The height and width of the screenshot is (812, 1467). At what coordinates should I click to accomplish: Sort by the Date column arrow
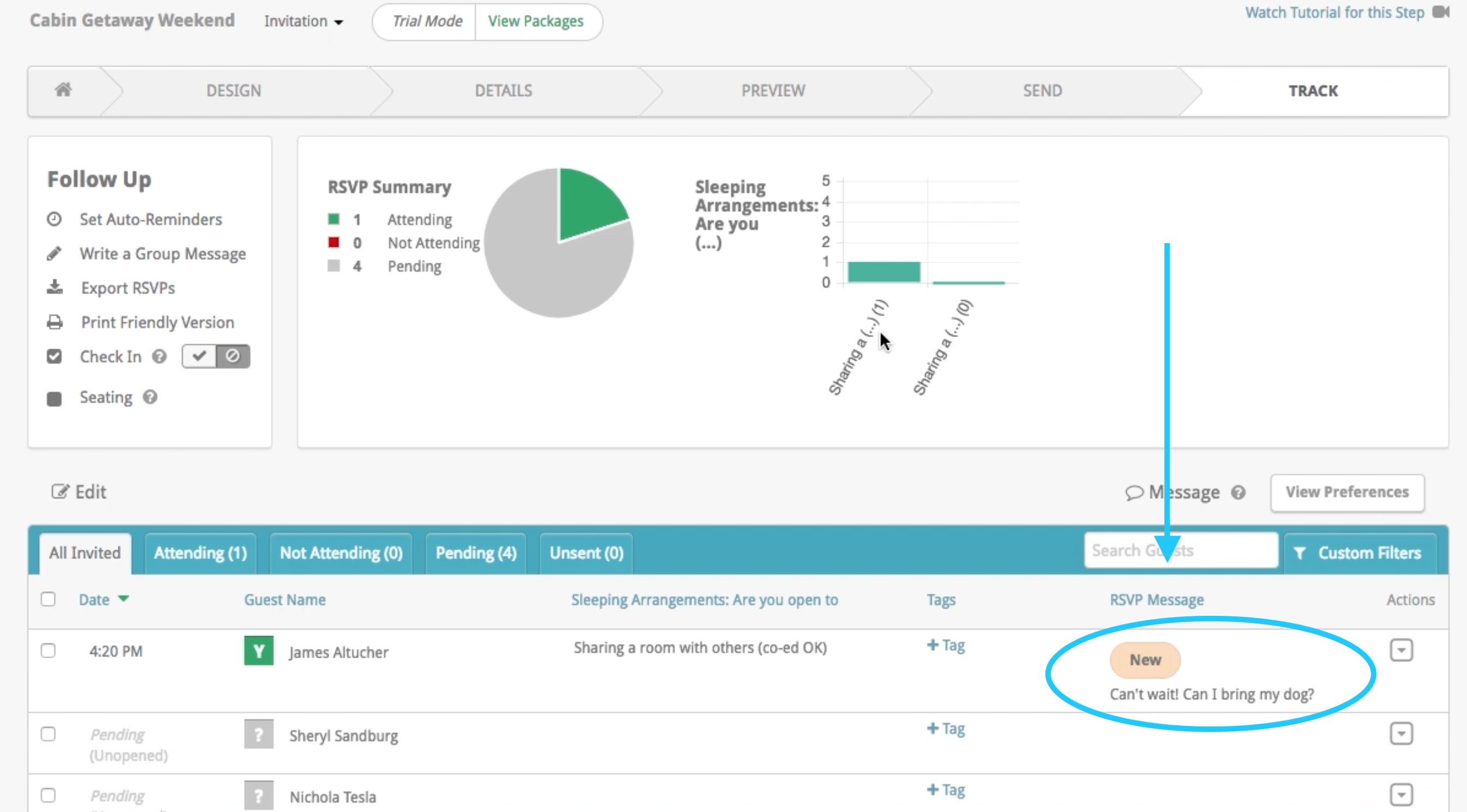pyautogui.click(x=123, y=598)
